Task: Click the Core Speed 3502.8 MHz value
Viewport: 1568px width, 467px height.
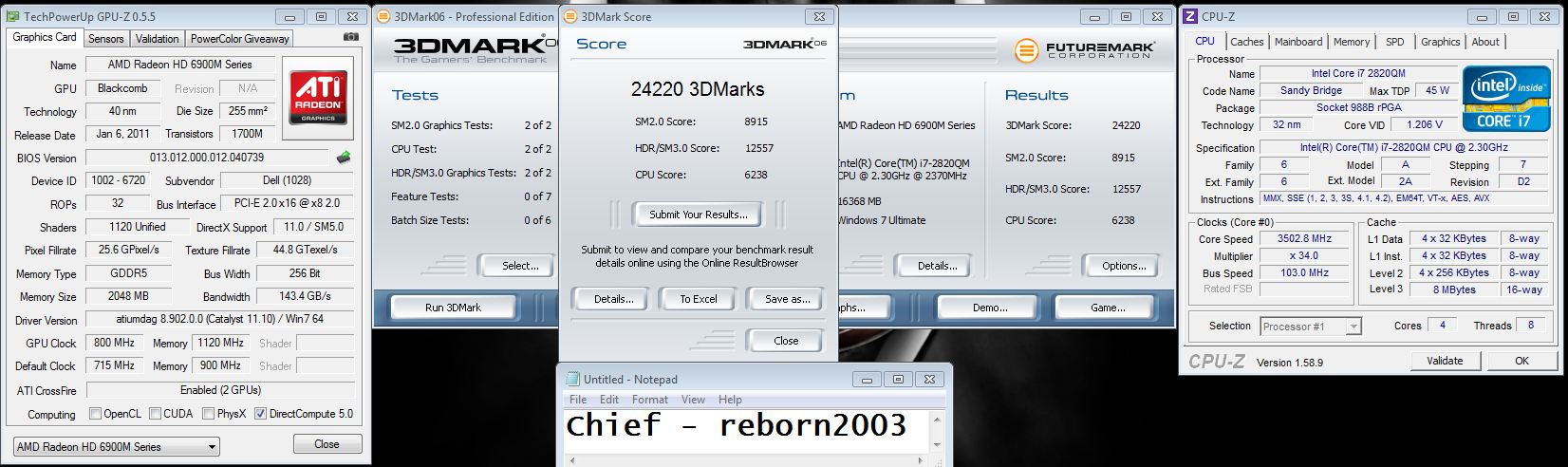Action: pyautogui.click(x=1304, y=239)
